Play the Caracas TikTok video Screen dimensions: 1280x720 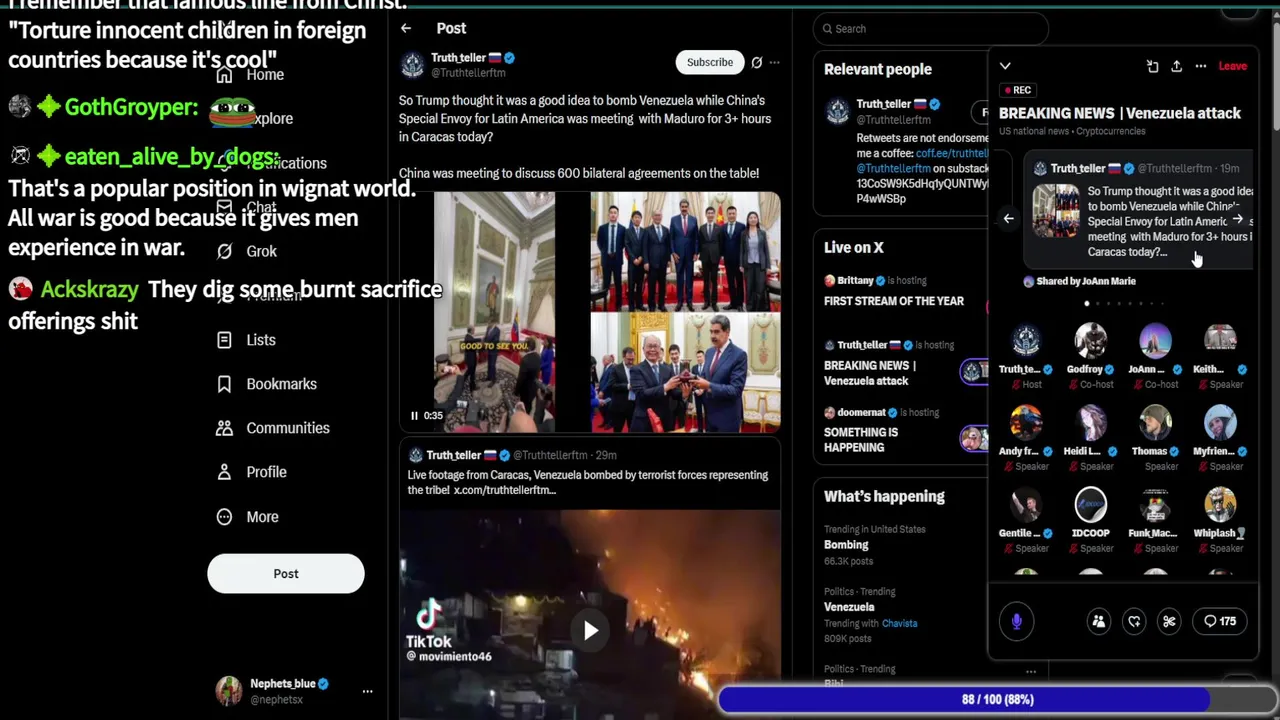click(590, 630)
